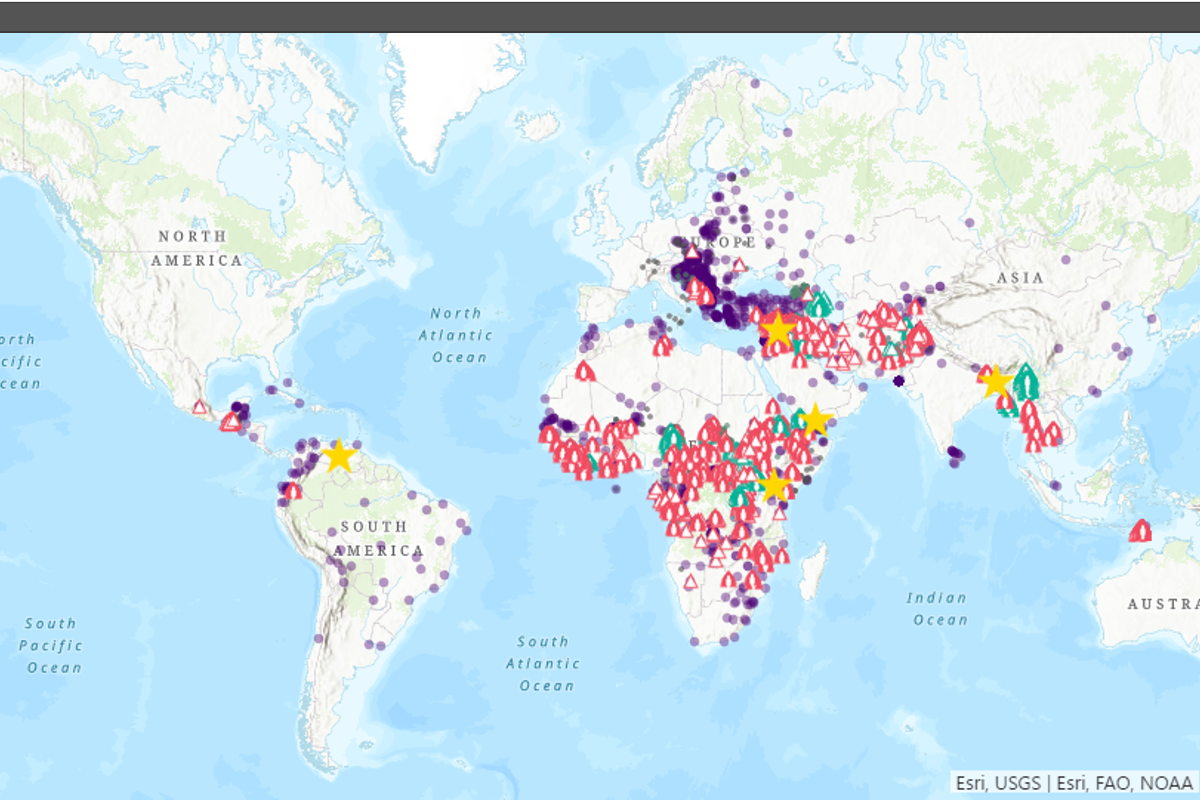The height and width of the screenshot is (800, 1200).
Task: Click the Indian Ocean map label
Action: 937,608
